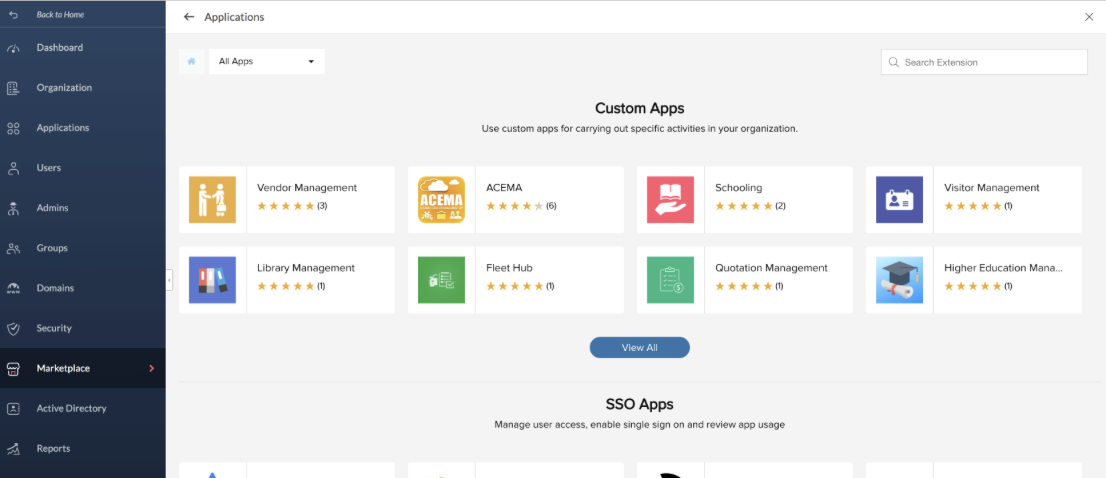Collapse the sidebar using the edge handle
Screen dimensions: 1106x478
tap(169, 280)
